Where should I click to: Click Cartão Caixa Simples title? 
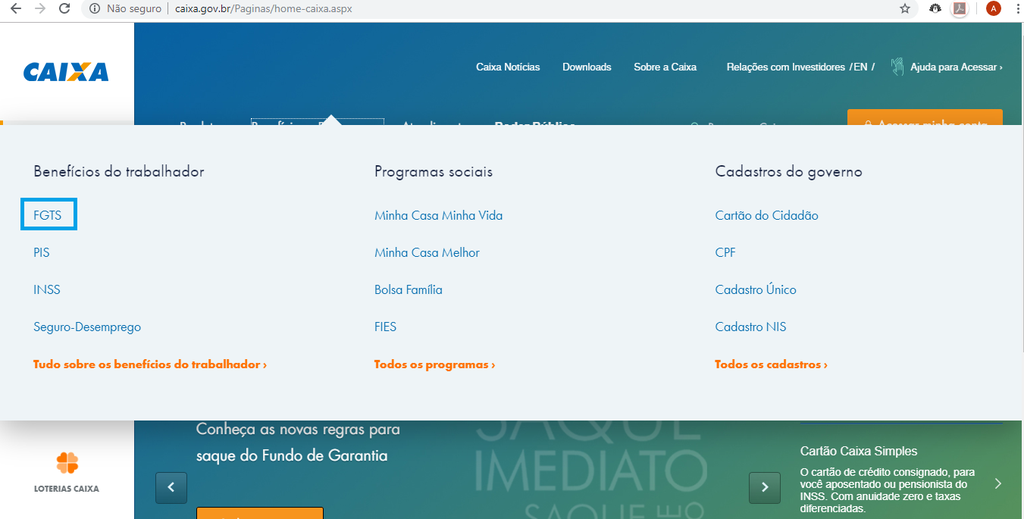pyautogui.click(x=859, y=451)
